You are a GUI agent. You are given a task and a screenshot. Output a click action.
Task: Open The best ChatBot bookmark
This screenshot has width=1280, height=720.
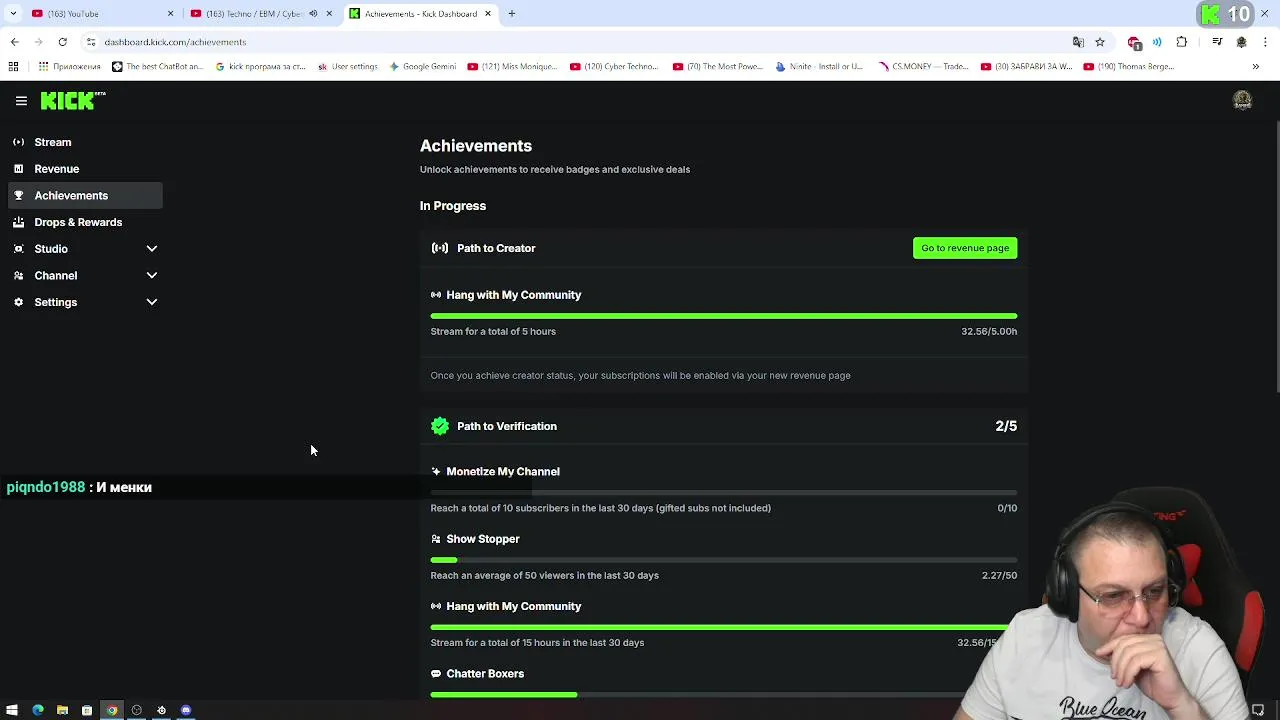click(x=158, y=67)
